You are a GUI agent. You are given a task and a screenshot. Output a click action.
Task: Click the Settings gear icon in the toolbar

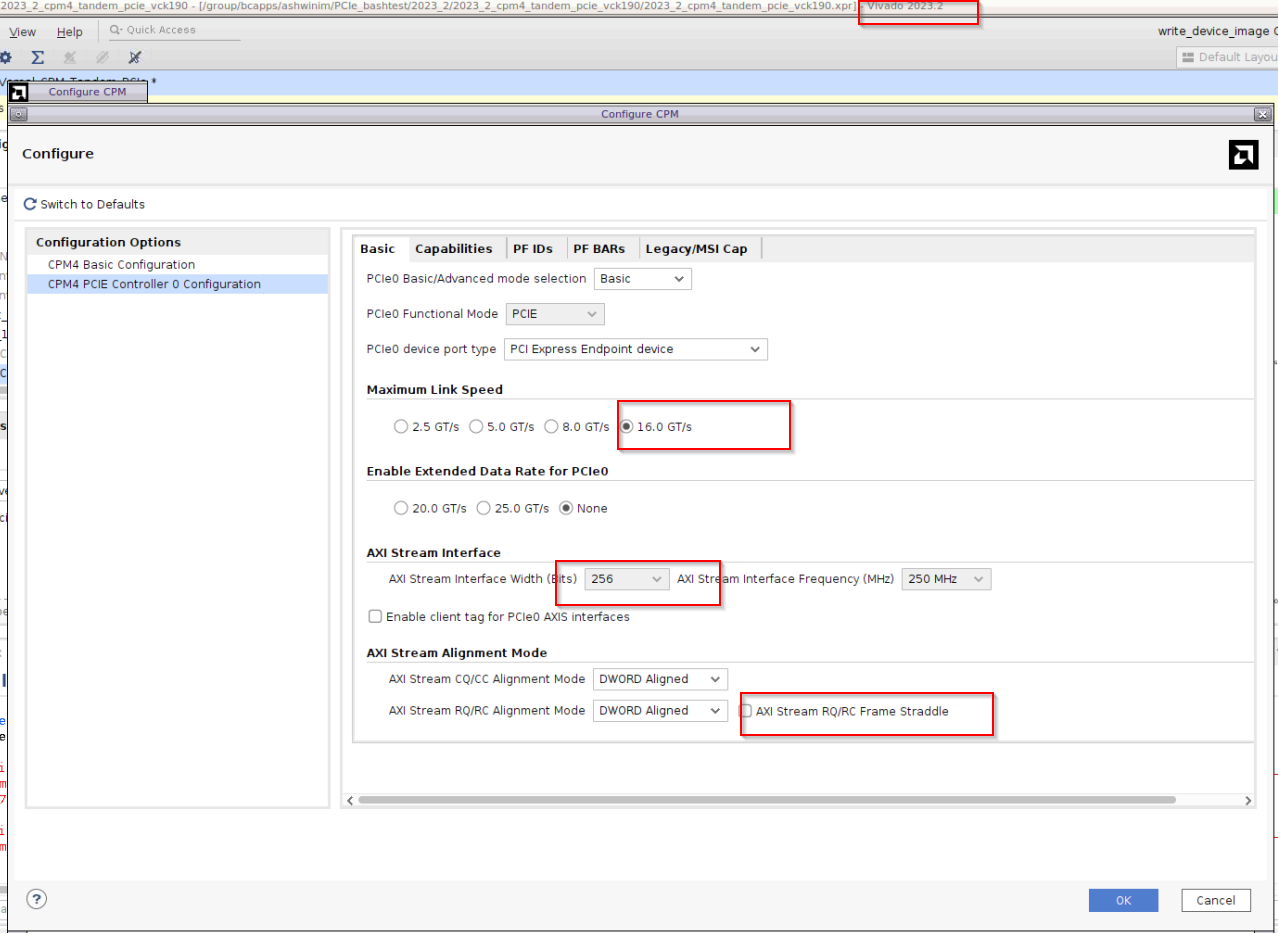click(7, 57)
